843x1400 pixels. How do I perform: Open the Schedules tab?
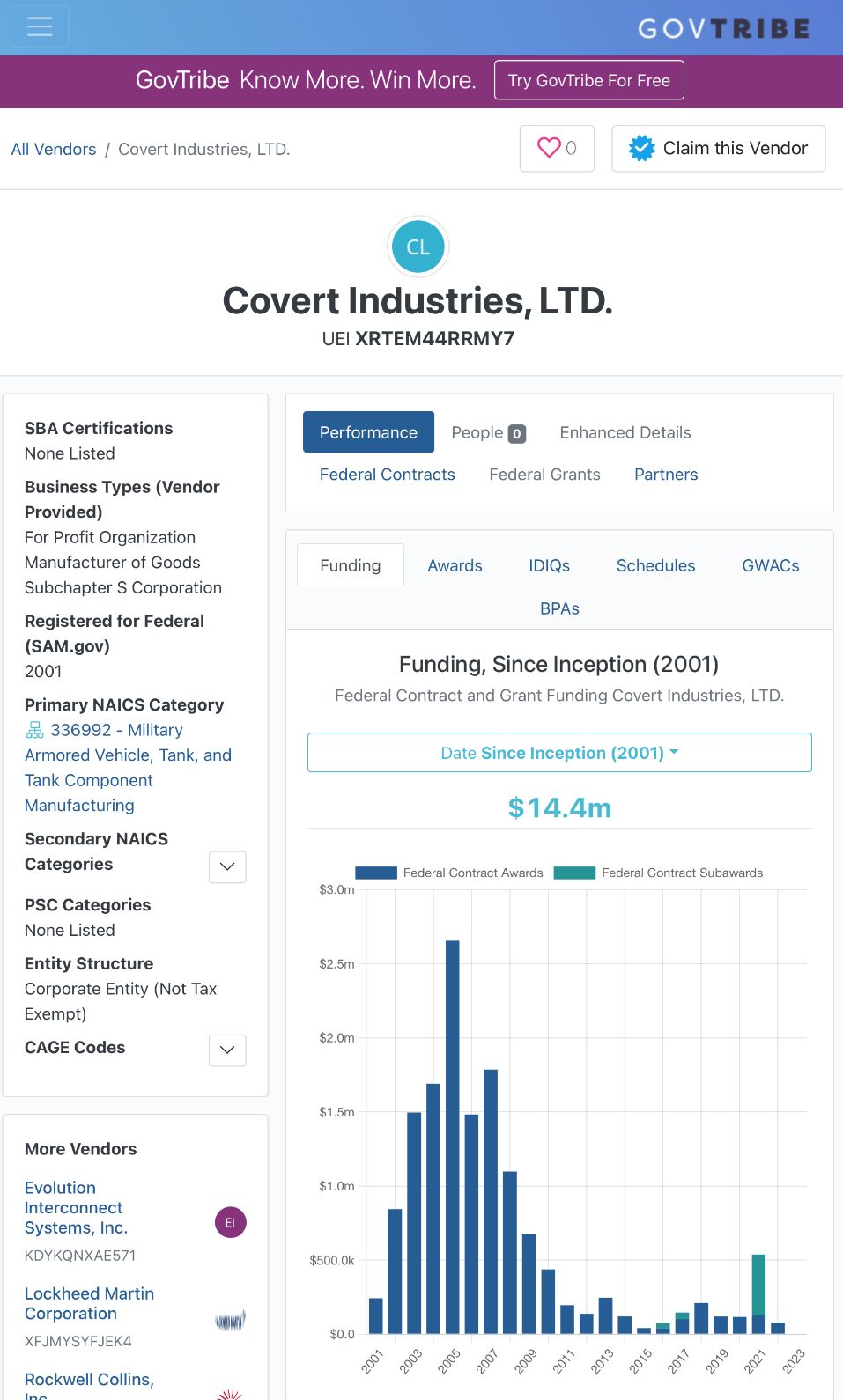coord(656,565)
